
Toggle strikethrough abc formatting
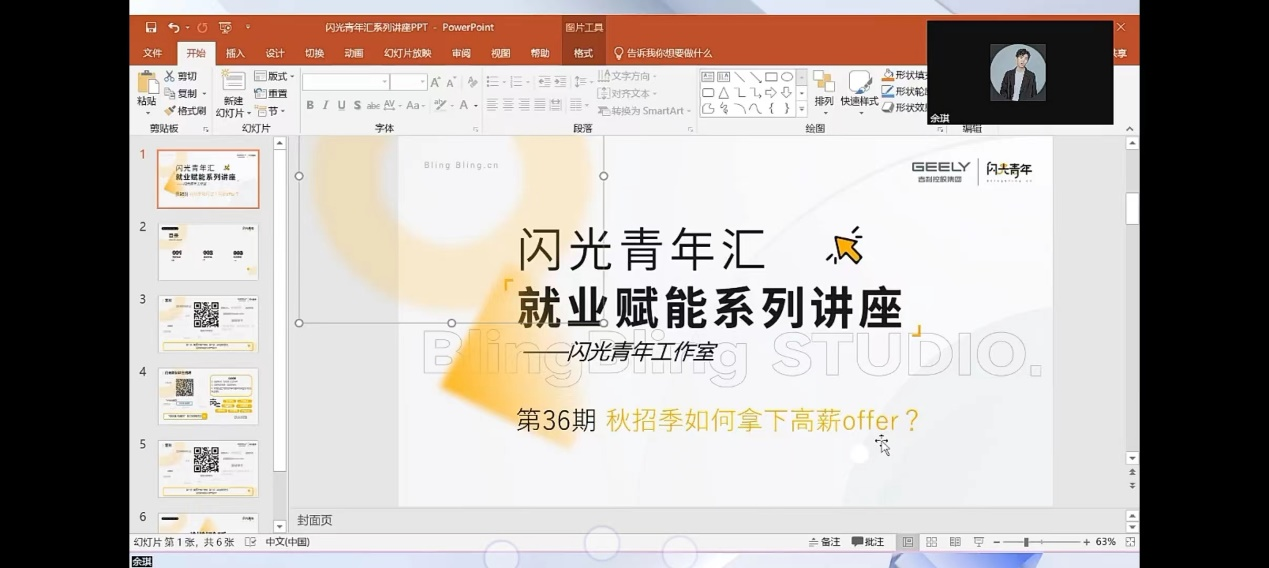click(373, 105)
